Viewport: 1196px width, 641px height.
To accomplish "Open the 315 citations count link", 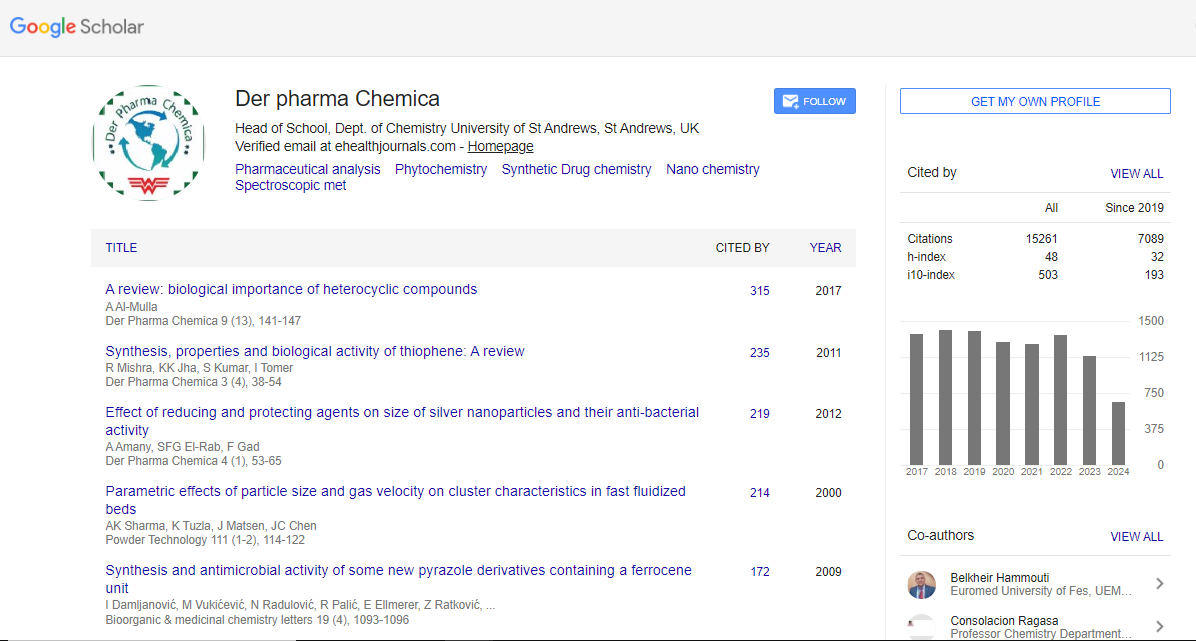I will [760, 291].
